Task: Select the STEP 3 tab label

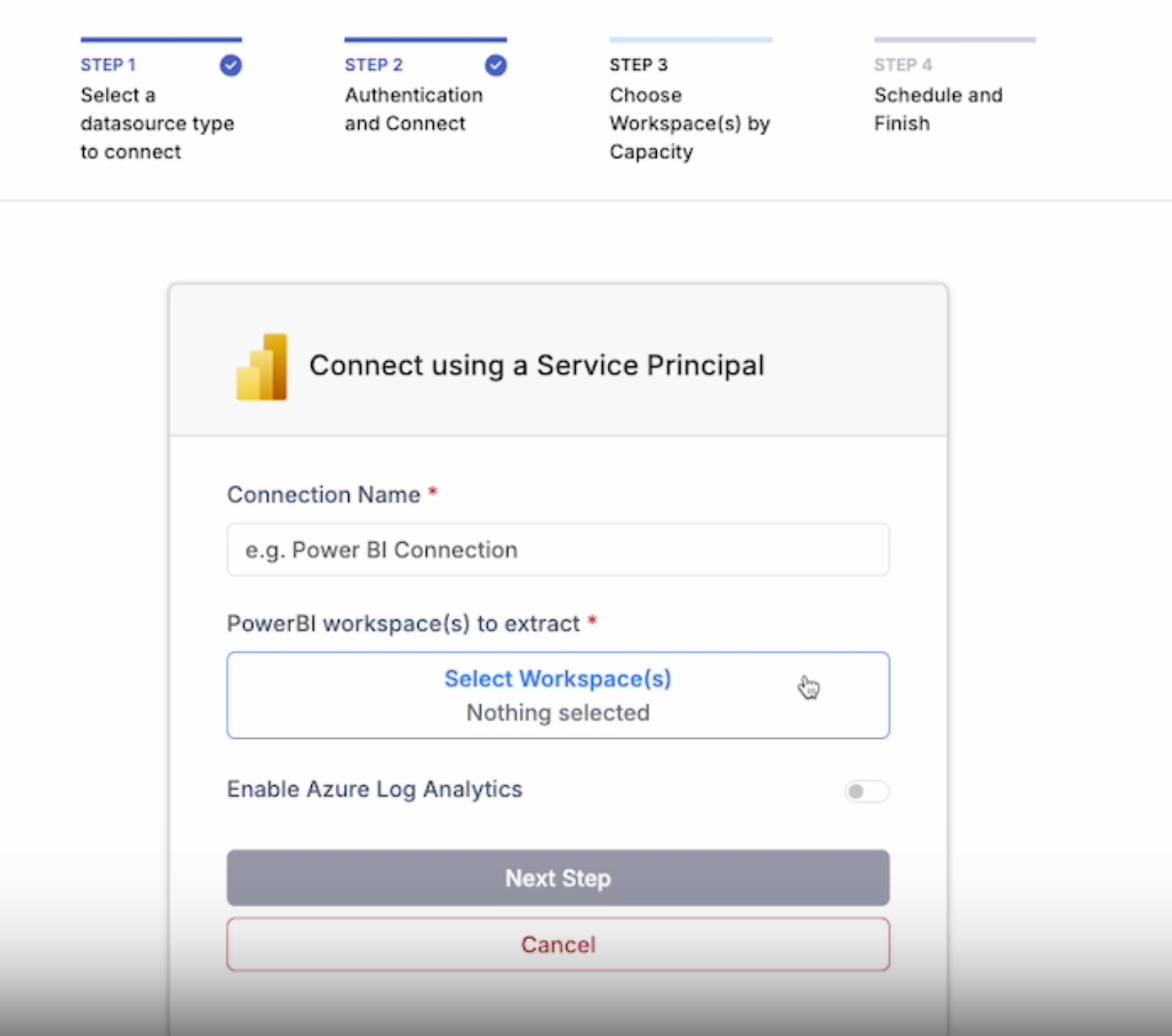Action: [x=638, y=65]
